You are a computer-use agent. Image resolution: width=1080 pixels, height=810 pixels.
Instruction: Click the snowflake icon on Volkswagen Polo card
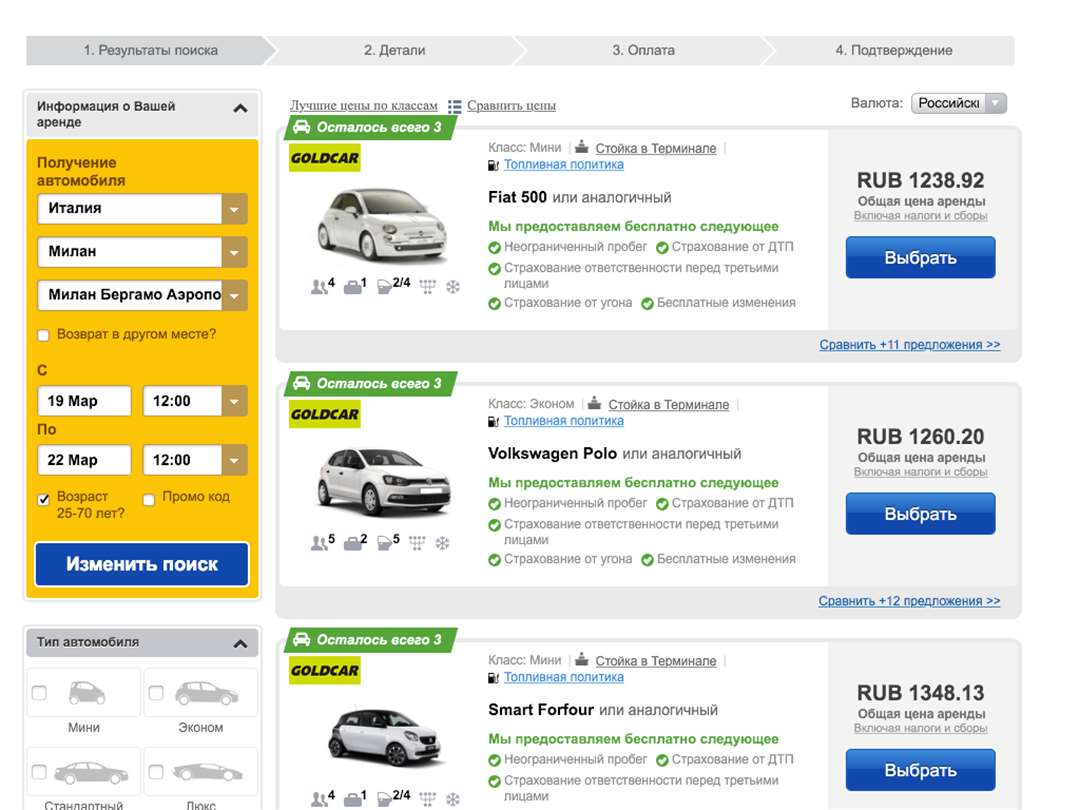point(442,543)
